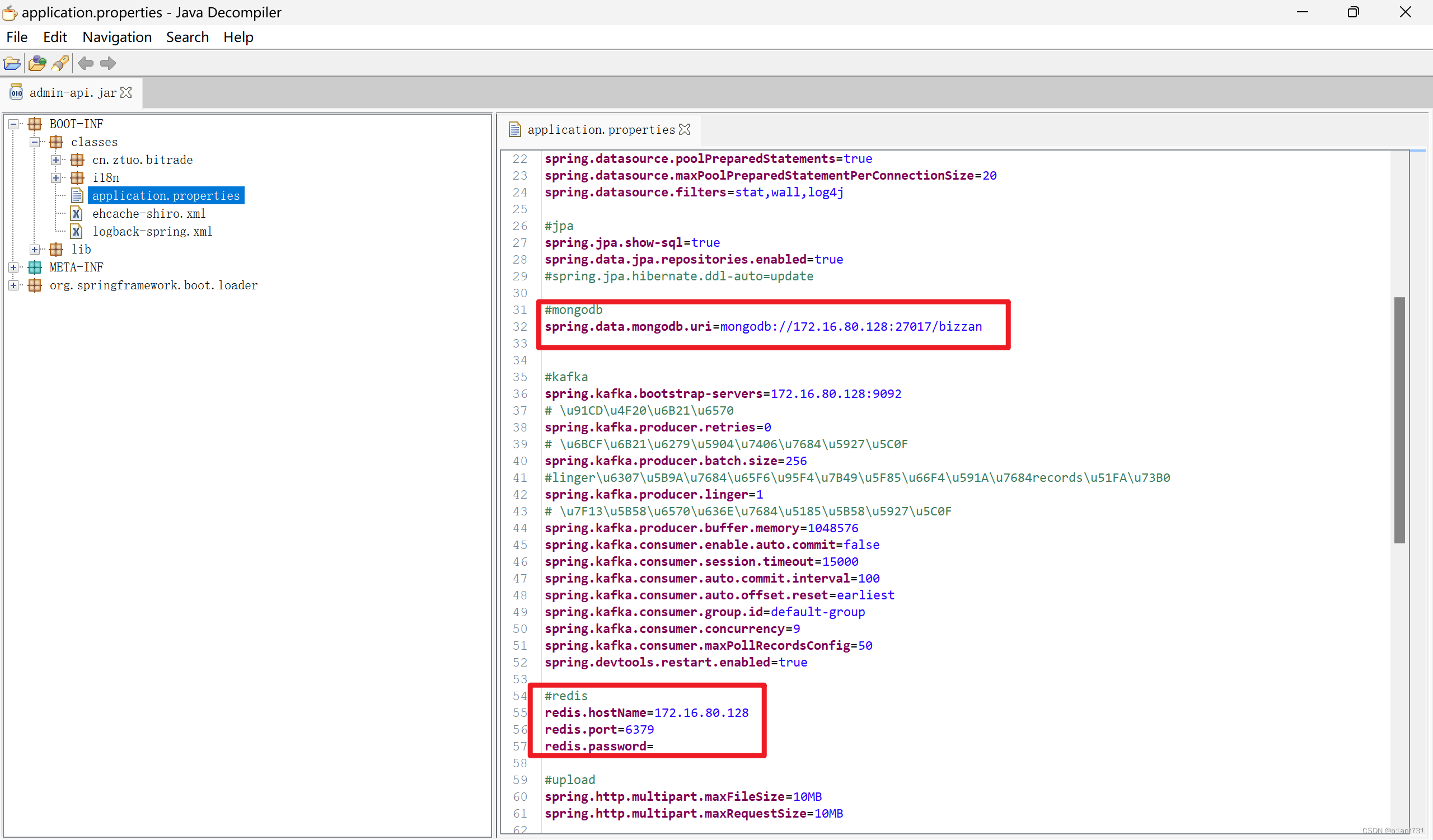Image resolution: width=1433 pixels, height=840 pixels.
Task: Expand the META-INF tree node
Action: pos(13,268)
